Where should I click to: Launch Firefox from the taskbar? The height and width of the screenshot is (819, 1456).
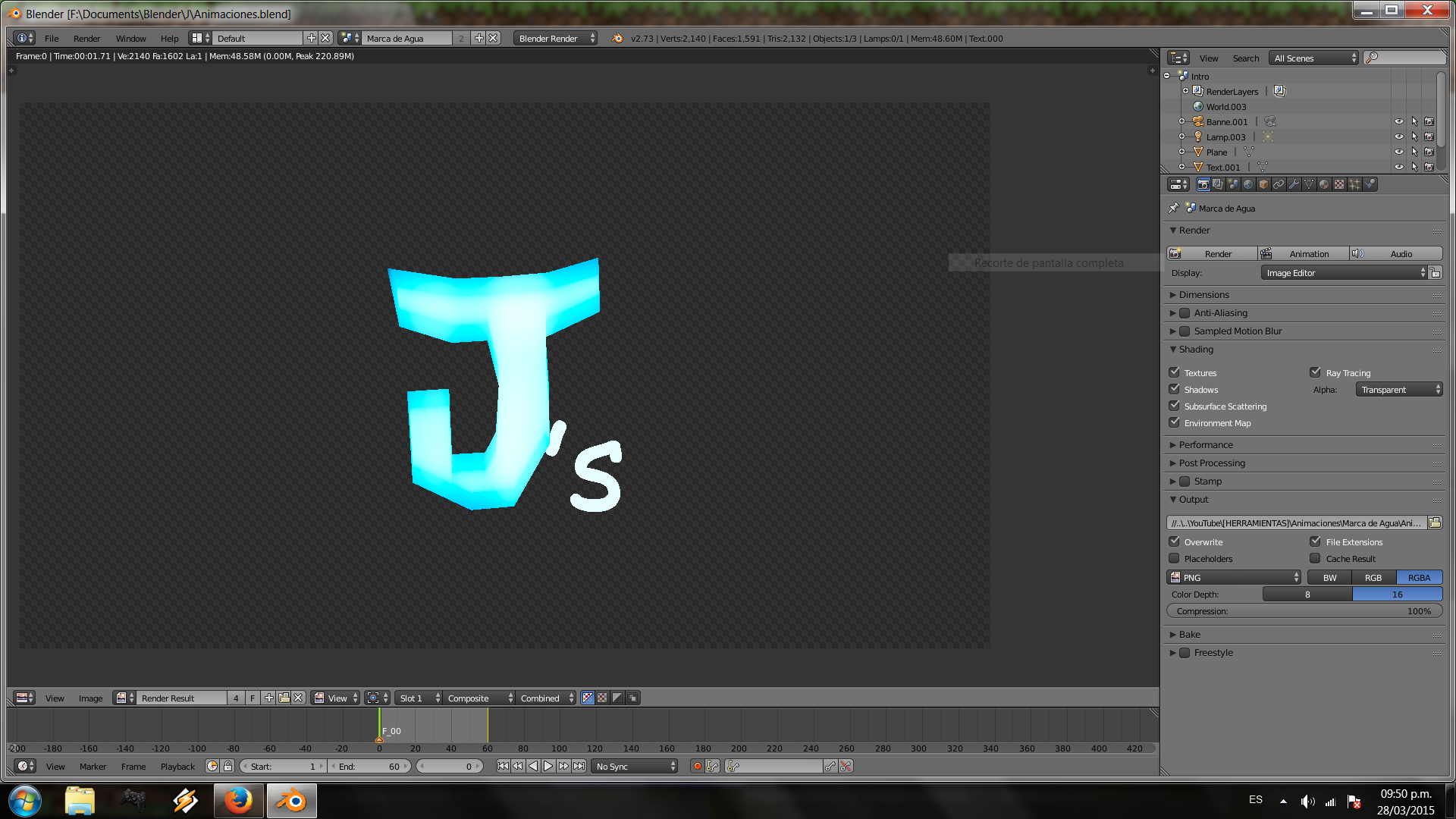pos(238,801)
